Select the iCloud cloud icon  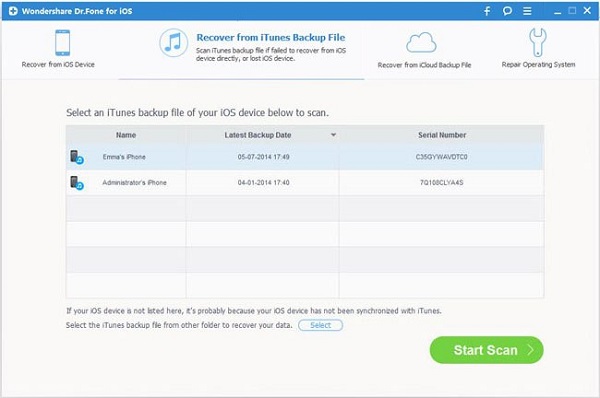[x=421, y=43]
